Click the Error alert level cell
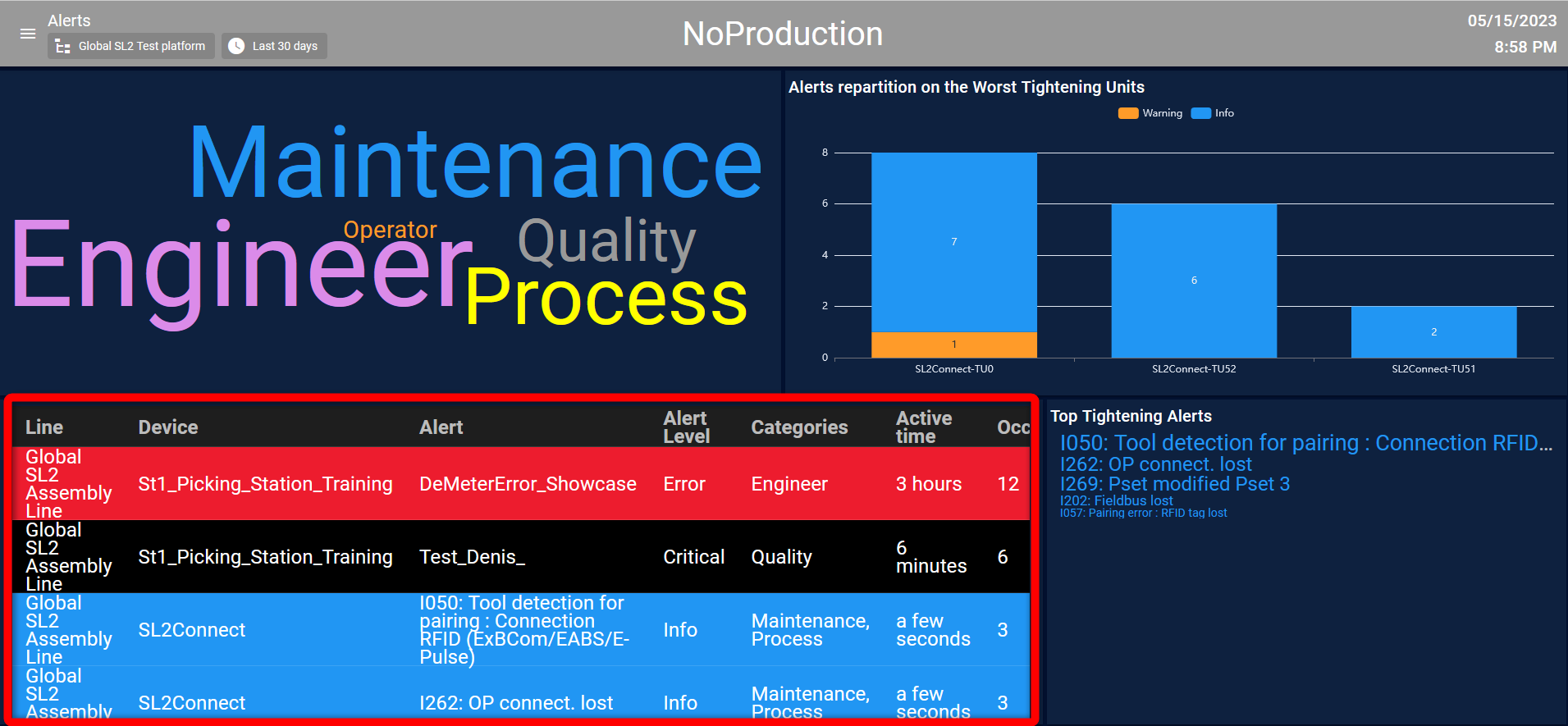This screenshot has width=1568, height=726. click(x=684, y=484)
